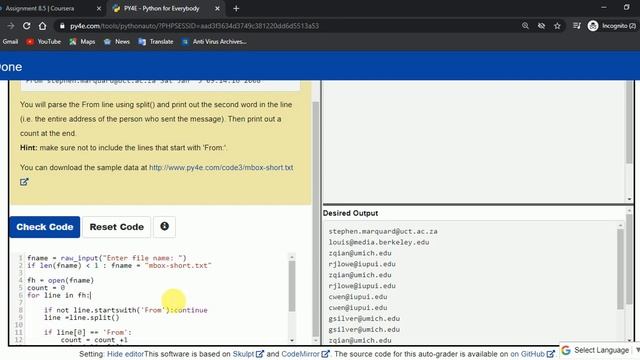The image size is (640, 360).
Task: Click the forward navigation arrow
Action: [x=11, y=26]
